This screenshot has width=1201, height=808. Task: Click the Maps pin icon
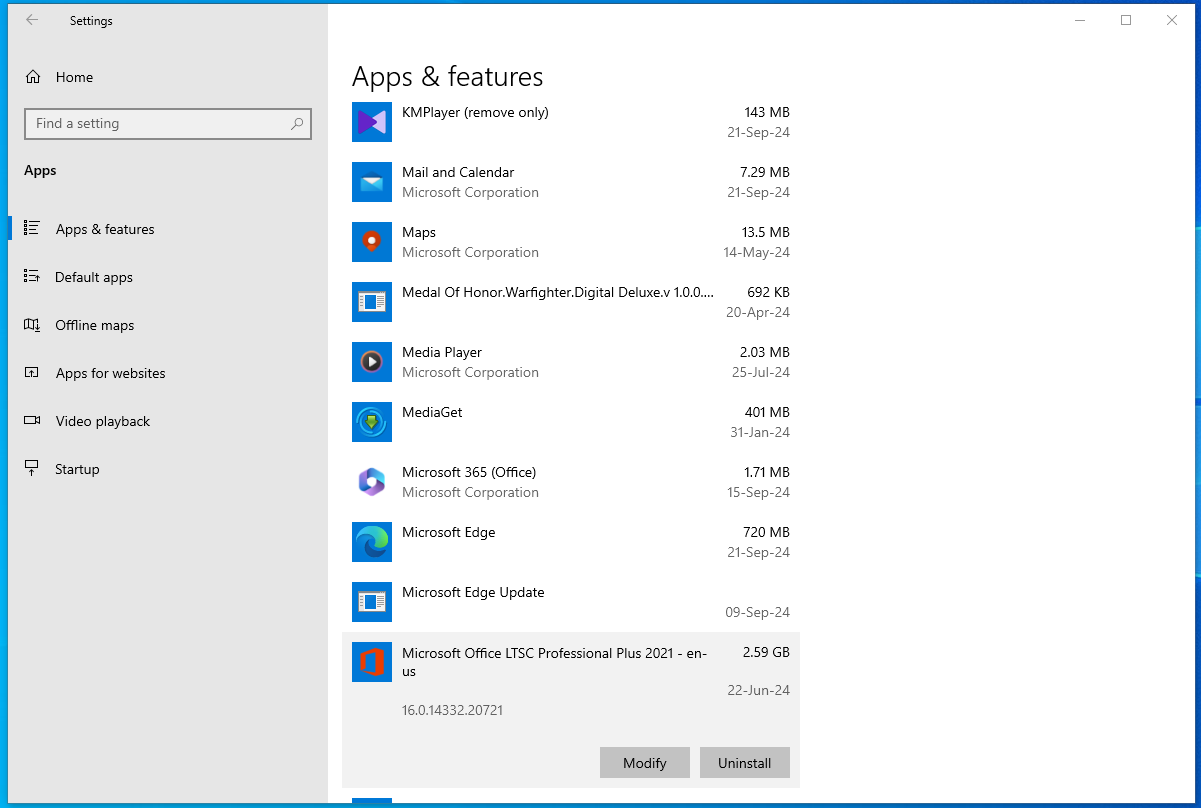tap(372, 242)
